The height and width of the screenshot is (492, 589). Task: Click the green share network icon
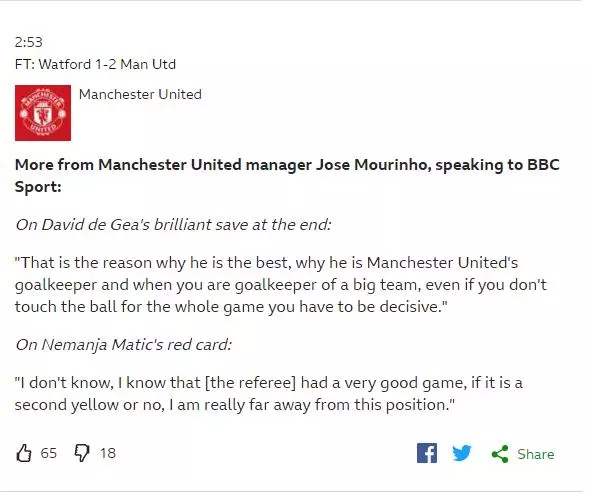500,454
